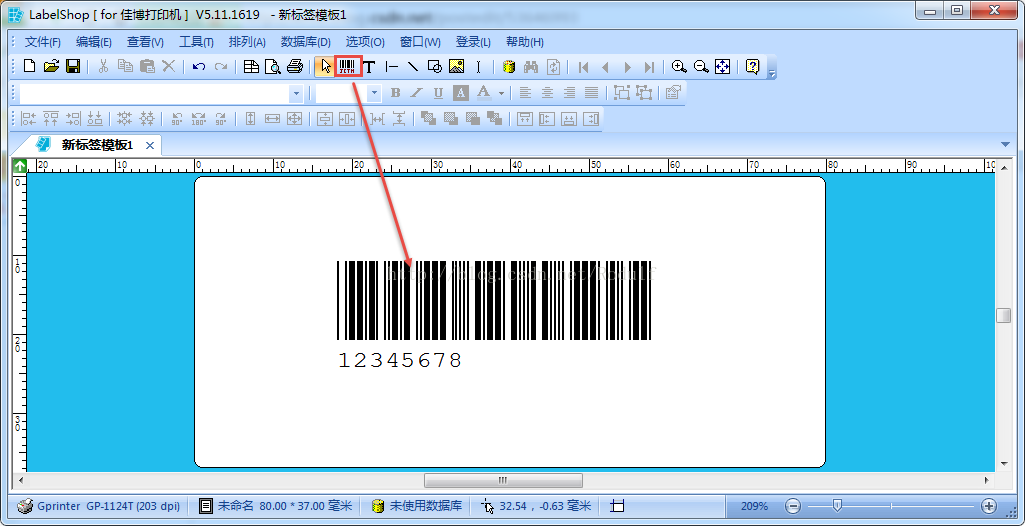Go to the next record
Image resolution: width=1025 pixels, height=526 pixels.
pos(628,67)
